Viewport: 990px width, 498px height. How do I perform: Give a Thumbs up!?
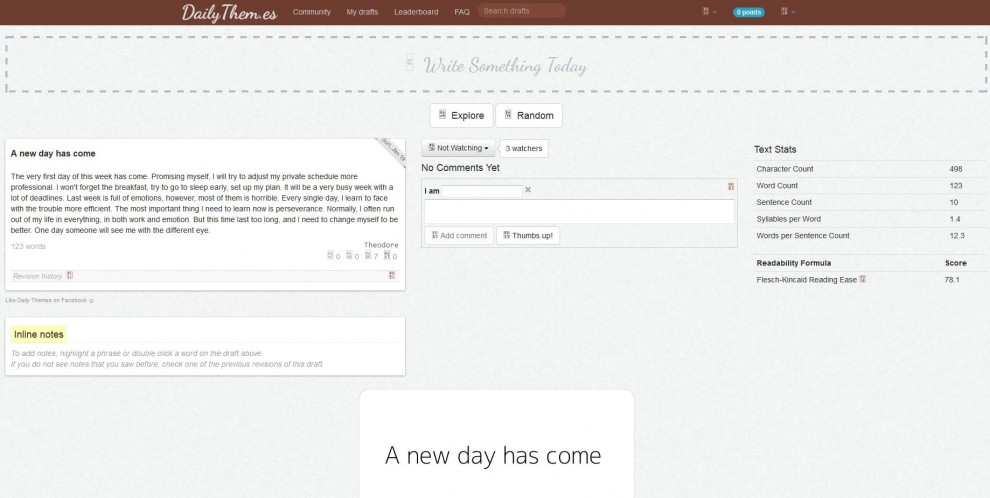(x=528, y=235)
